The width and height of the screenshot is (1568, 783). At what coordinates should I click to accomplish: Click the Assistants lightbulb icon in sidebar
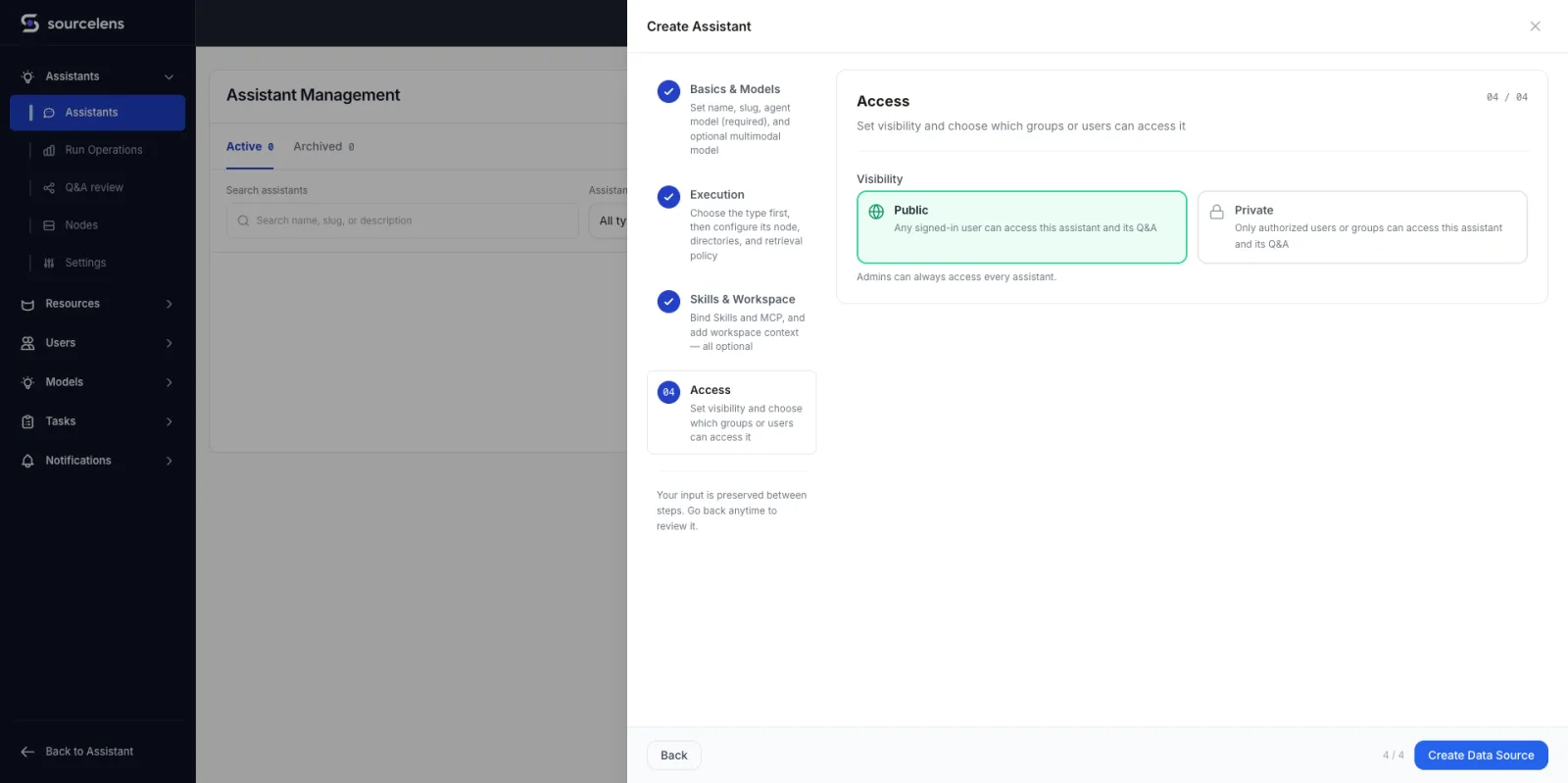[27, 76]
